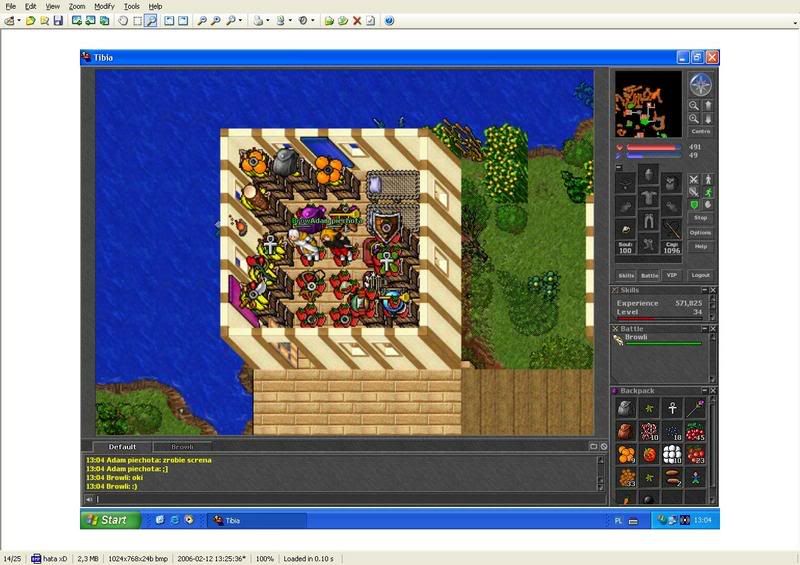Image resolution: width=800 pixels, height=565 pixels.
Task: Switch to the Browli chat tab
Action: tap(183, 447)
